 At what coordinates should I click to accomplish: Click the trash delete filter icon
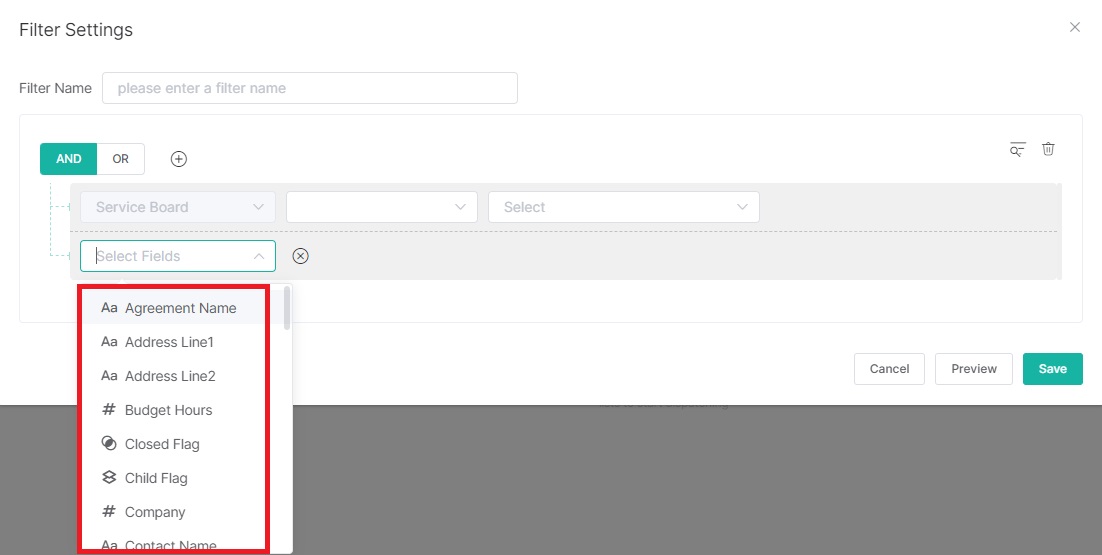[1048, 149]
